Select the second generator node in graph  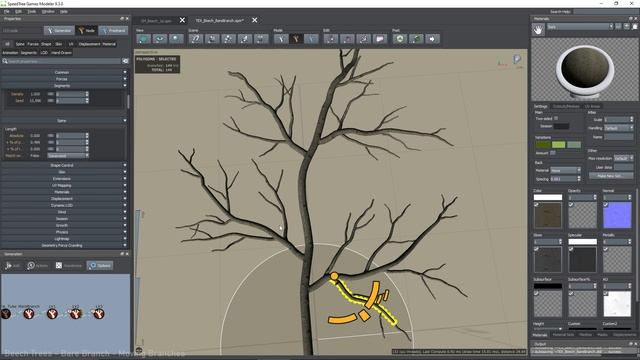coord(29,313)
